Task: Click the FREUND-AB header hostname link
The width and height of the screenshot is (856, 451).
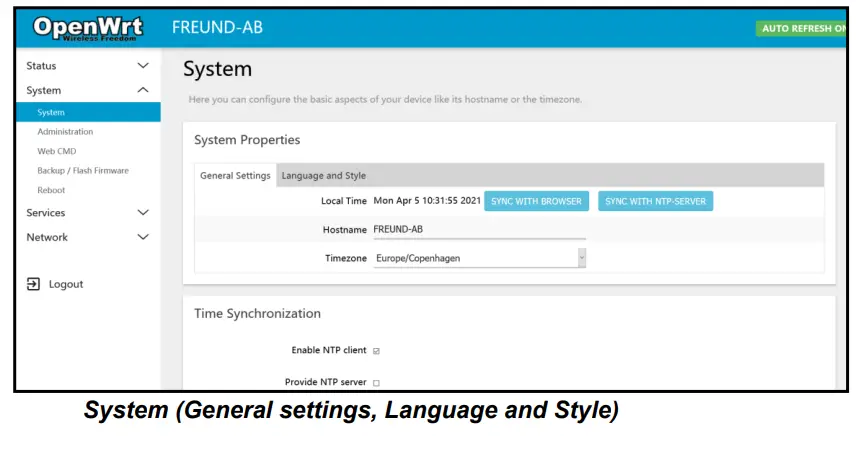Action: point(217,27)
